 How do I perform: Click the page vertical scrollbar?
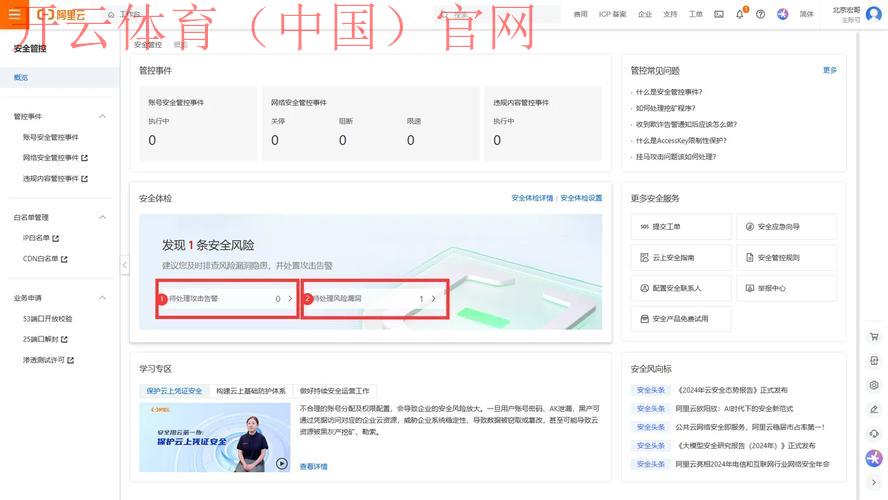(857, 266)
